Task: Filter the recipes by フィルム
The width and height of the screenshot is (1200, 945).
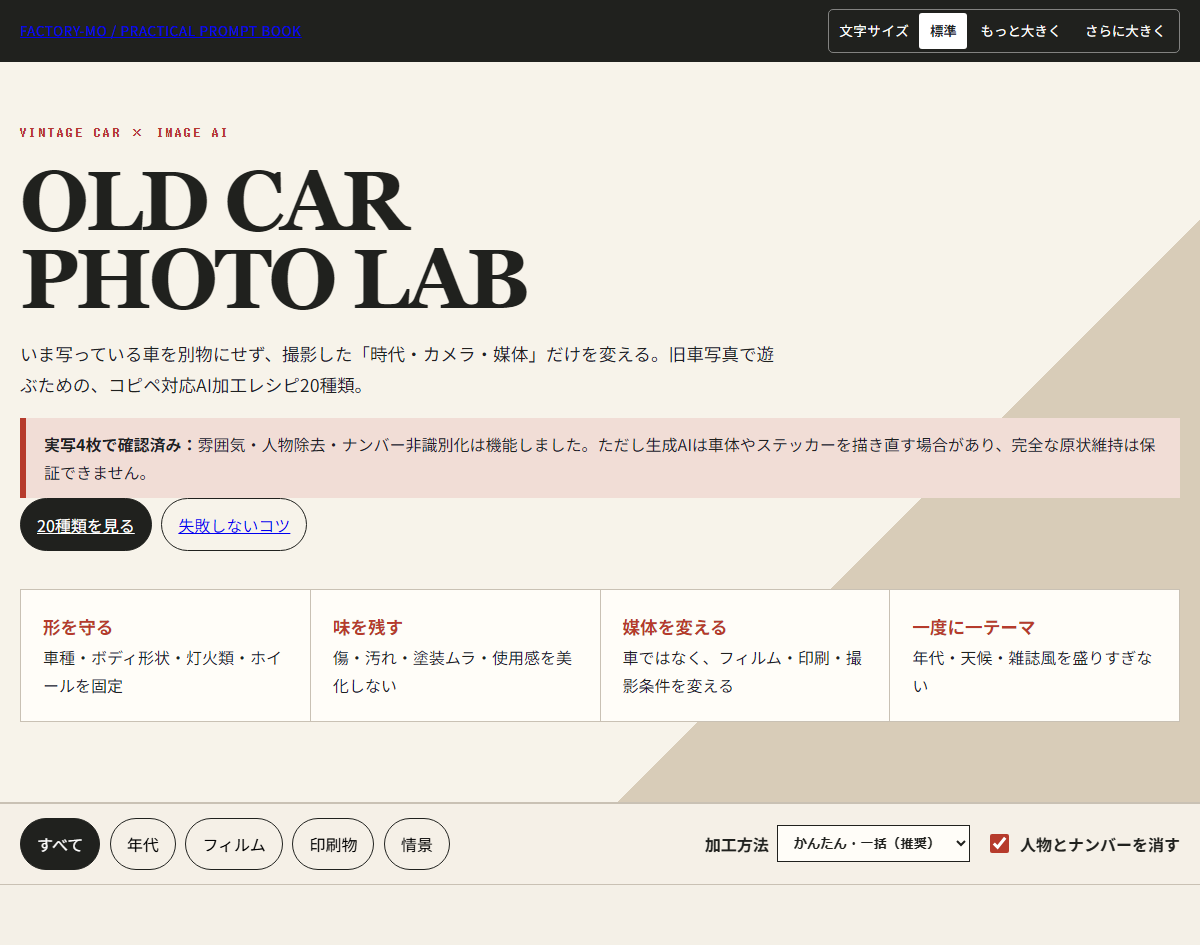Action: (234, 844)
